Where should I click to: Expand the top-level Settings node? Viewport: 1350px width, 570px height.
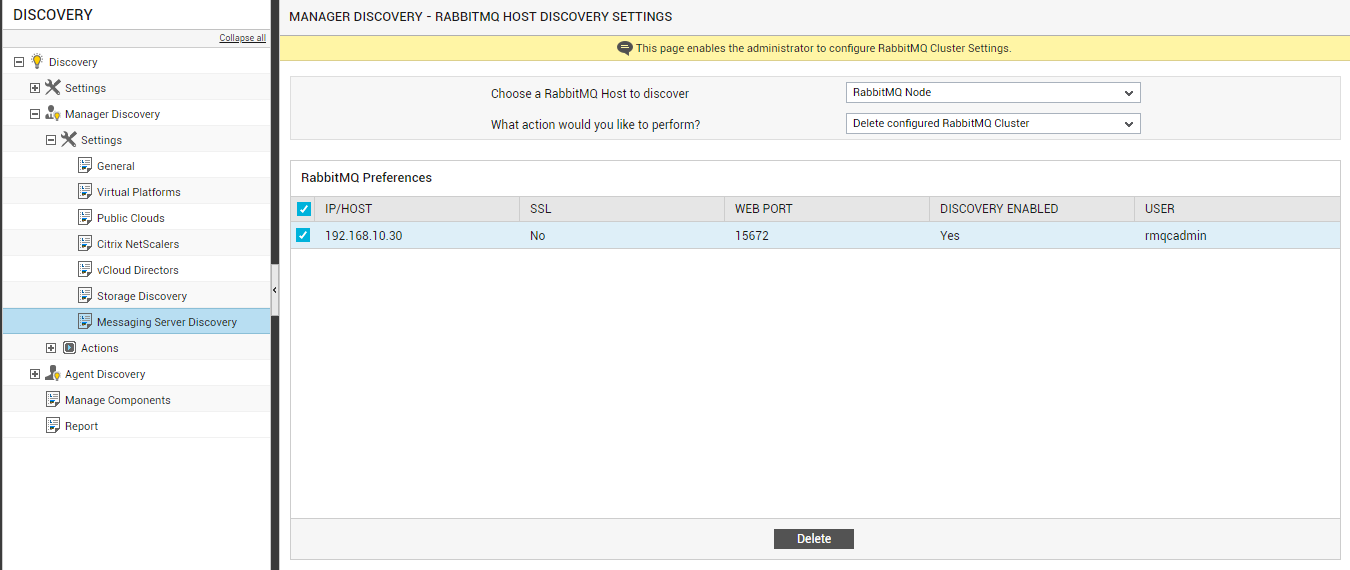35,88
